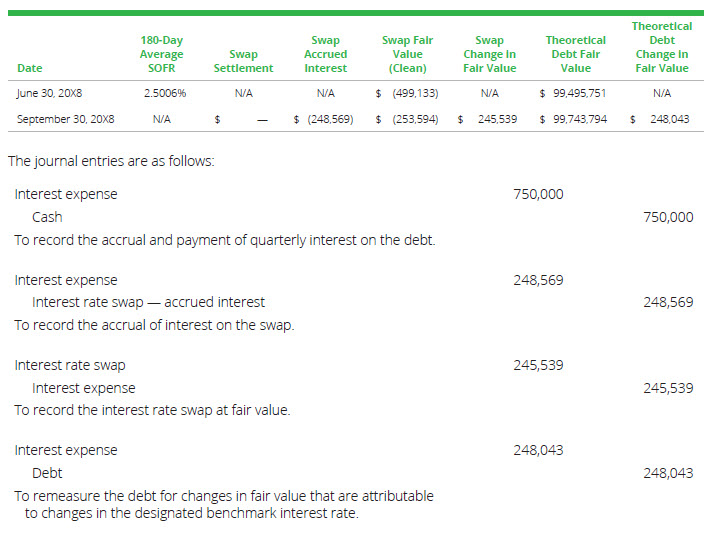Select the Cash journal entry line

coord(47,217)
